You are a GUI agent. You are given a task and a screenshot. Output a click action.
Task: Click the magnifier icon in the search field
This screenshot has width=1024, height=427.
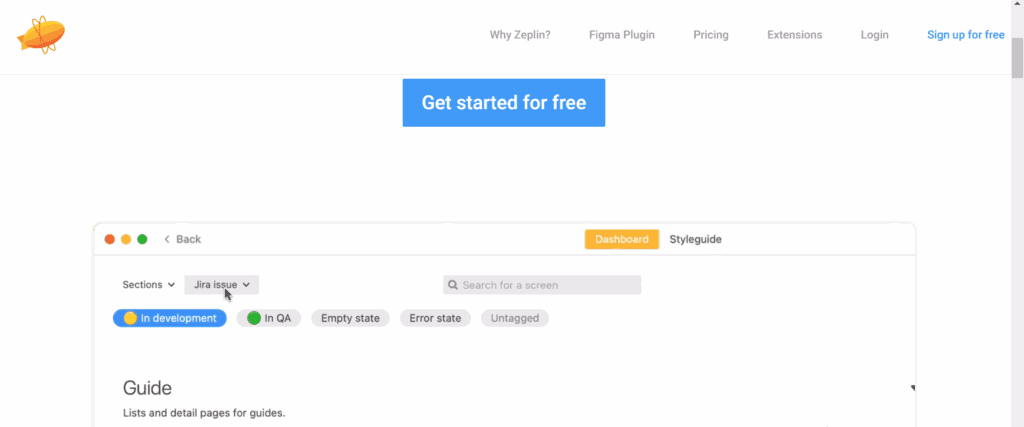[x=452, y=285]
